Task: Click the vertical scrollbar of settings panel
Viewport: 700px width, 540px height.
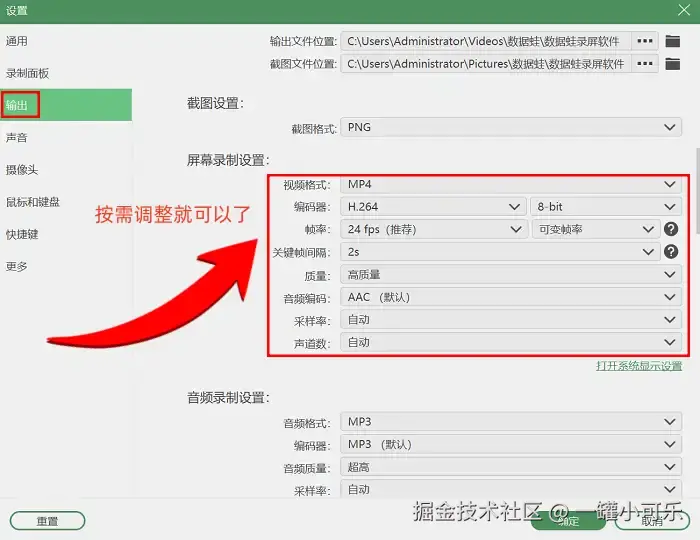Action: click(x=697, y=191)
